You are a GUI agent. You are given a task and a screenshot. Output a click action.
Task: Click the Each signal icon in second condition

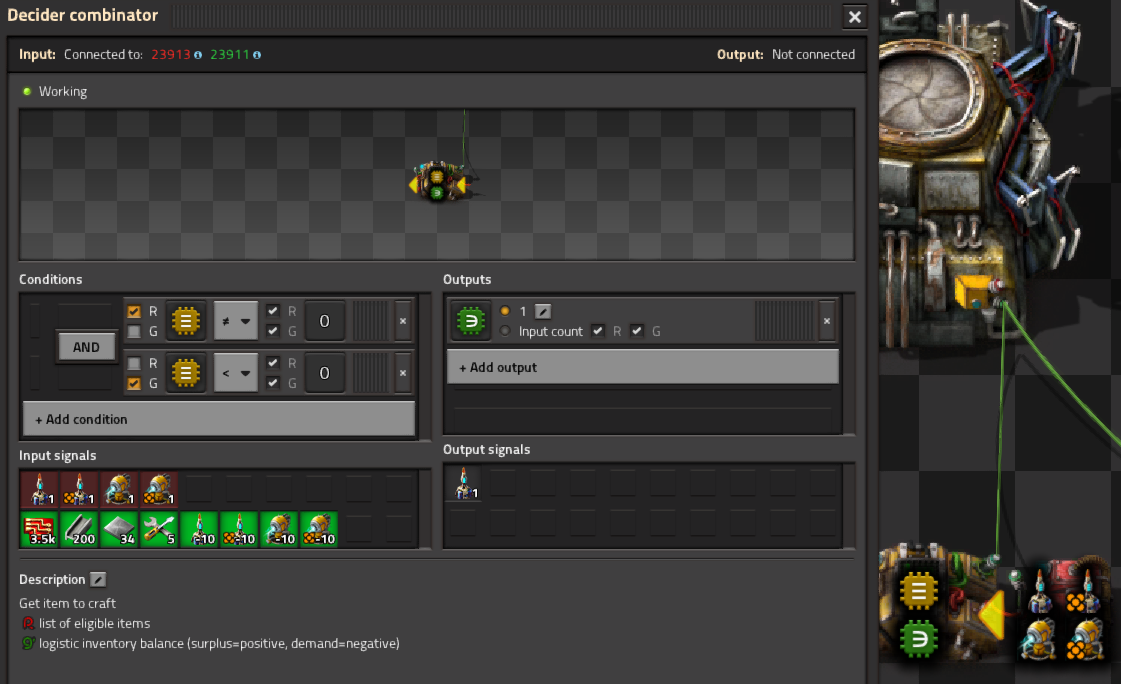pos(185,373)
